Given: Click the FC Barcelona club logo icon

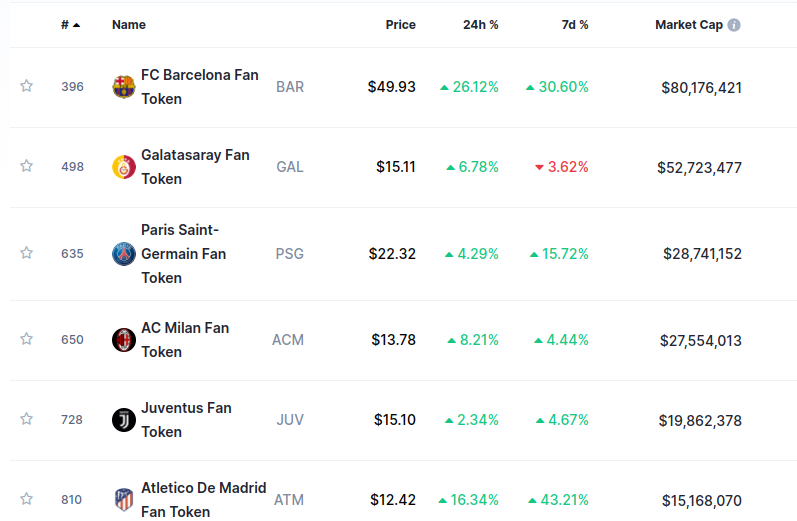Looking at the screenshot, I should pyautogui.click(x=123, y=87).
